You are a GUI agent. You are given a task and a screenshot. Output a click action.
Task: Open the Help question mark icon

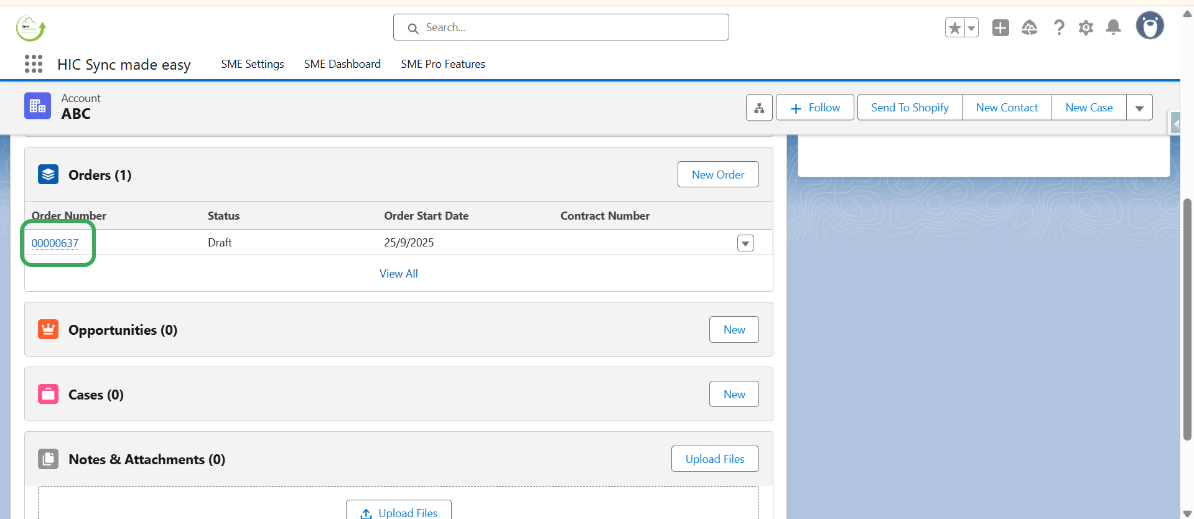pyautogui.click(x=1059, y=28)
